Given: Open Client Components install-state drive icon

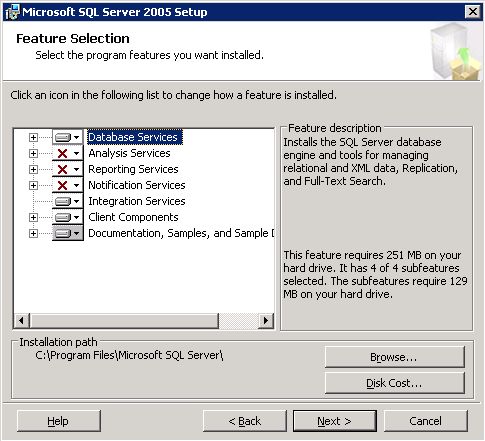Looking at the screenshot, I should [x=67, y=217].
